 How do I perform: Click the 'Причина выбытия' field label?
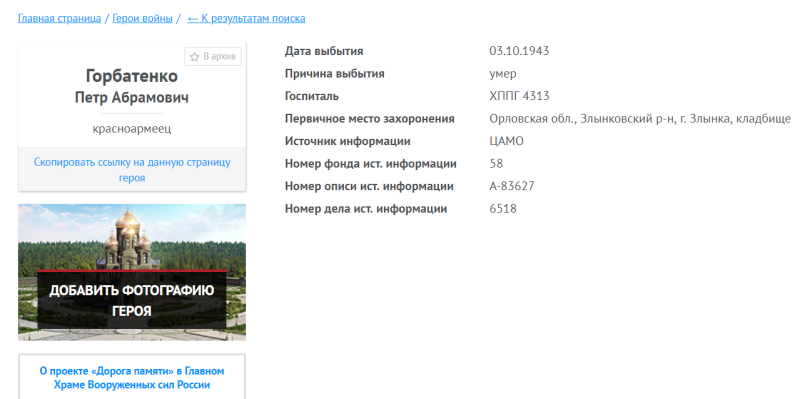coord(335,73)
